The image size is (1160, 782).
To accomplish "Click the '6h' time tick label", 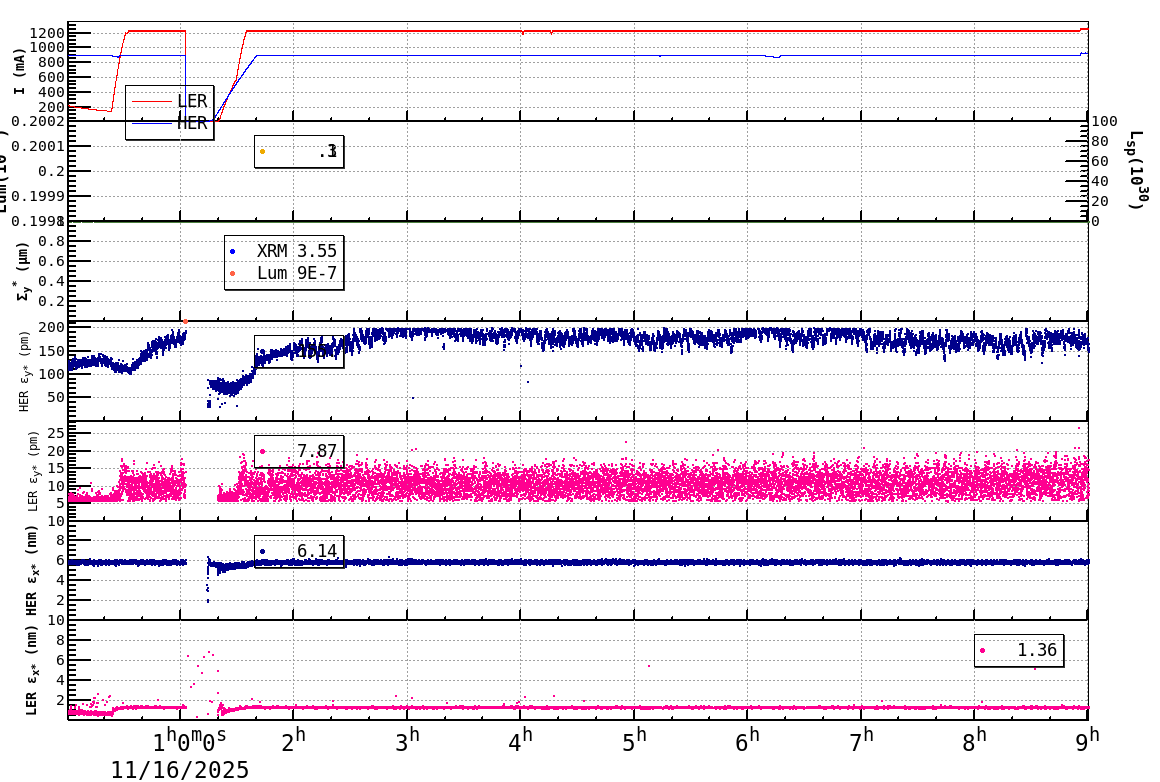I will (747, 741).
